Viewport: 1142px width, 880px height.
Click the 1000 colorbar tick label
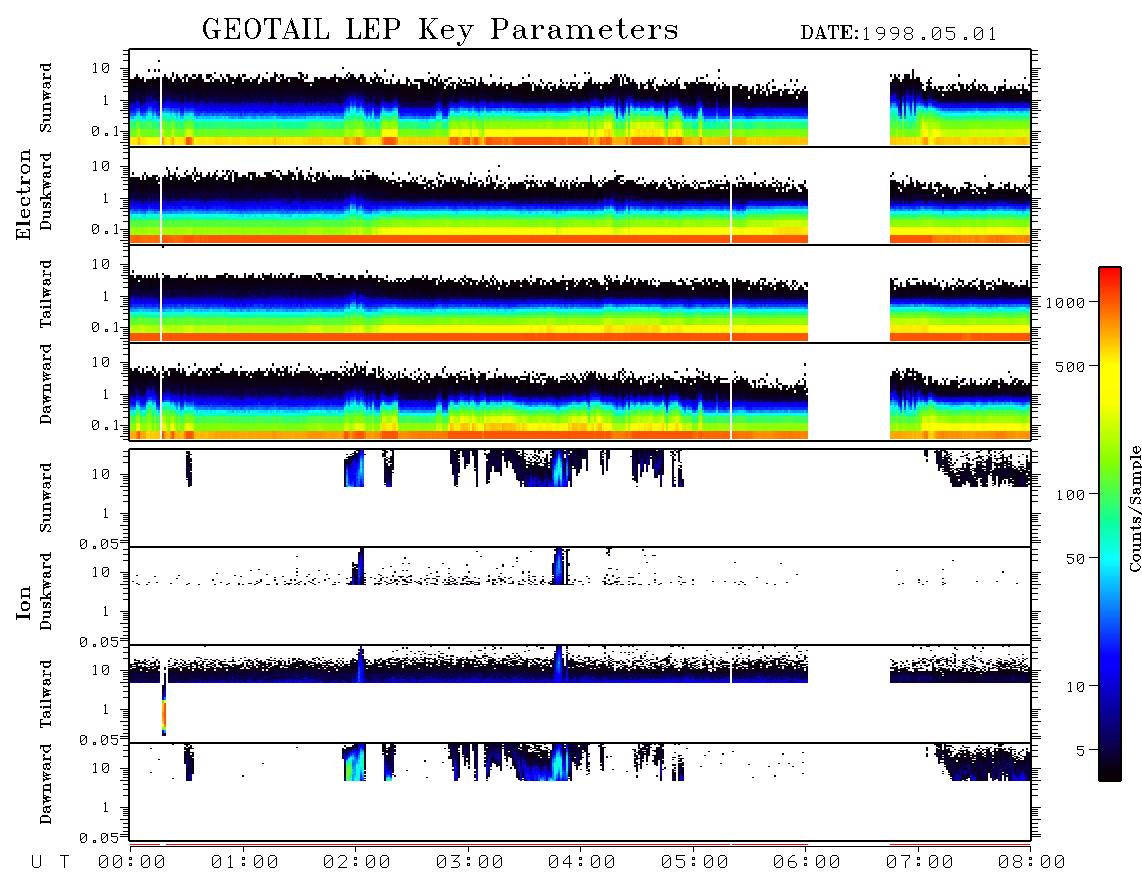[x=1066, y=303]
